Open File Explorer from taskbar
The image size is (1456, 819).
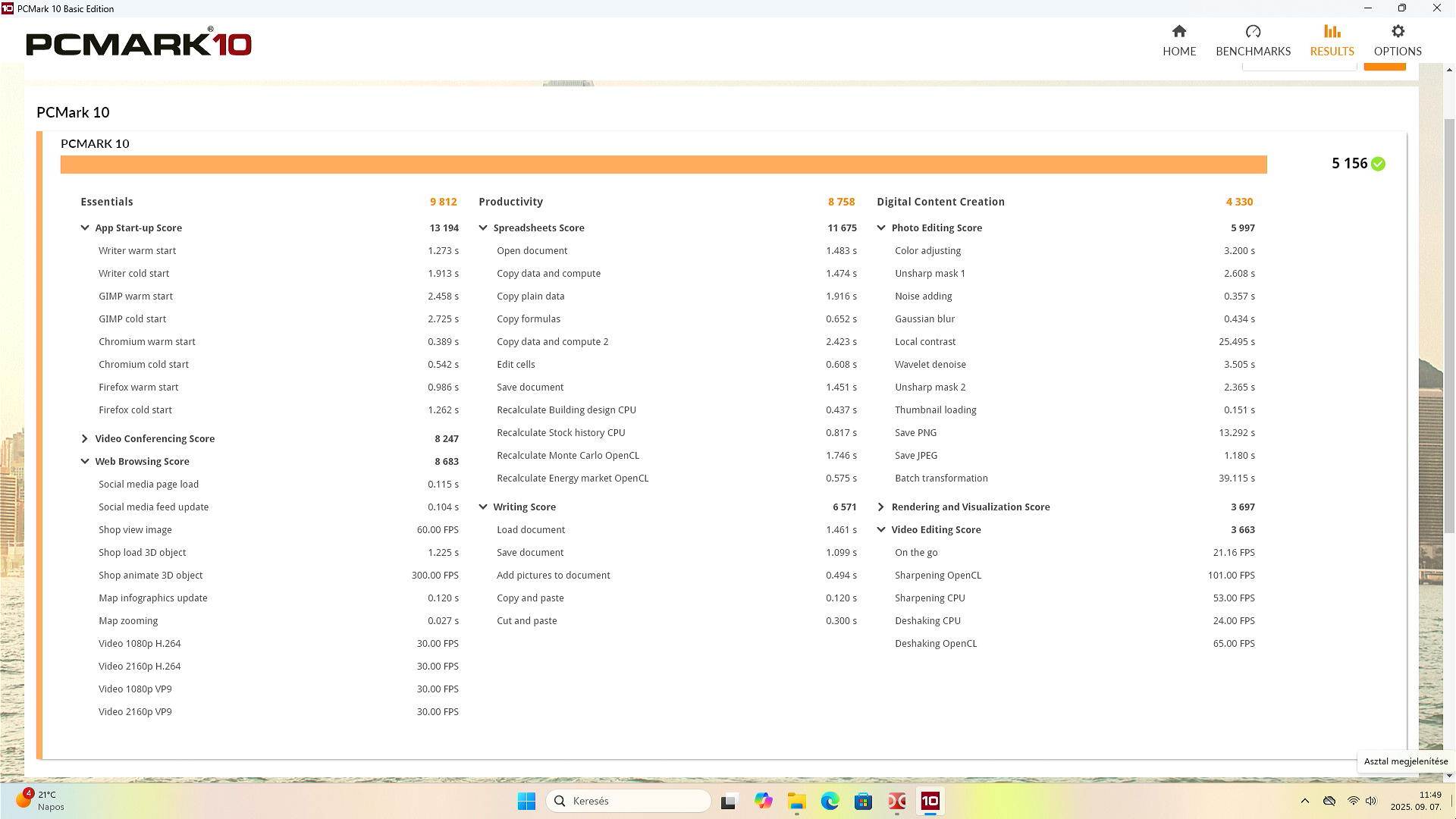[796, 801]
